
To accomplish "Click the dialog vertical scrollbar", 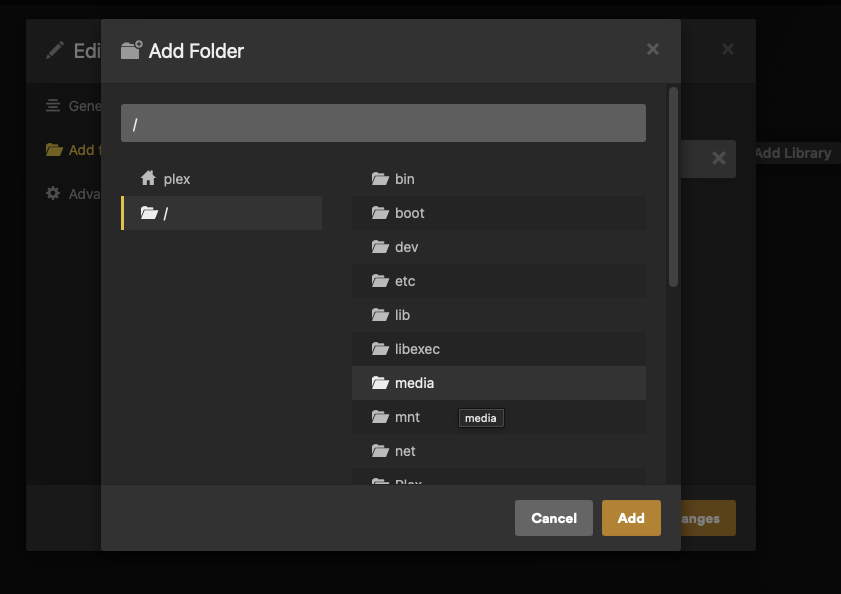I will [673, 187].
